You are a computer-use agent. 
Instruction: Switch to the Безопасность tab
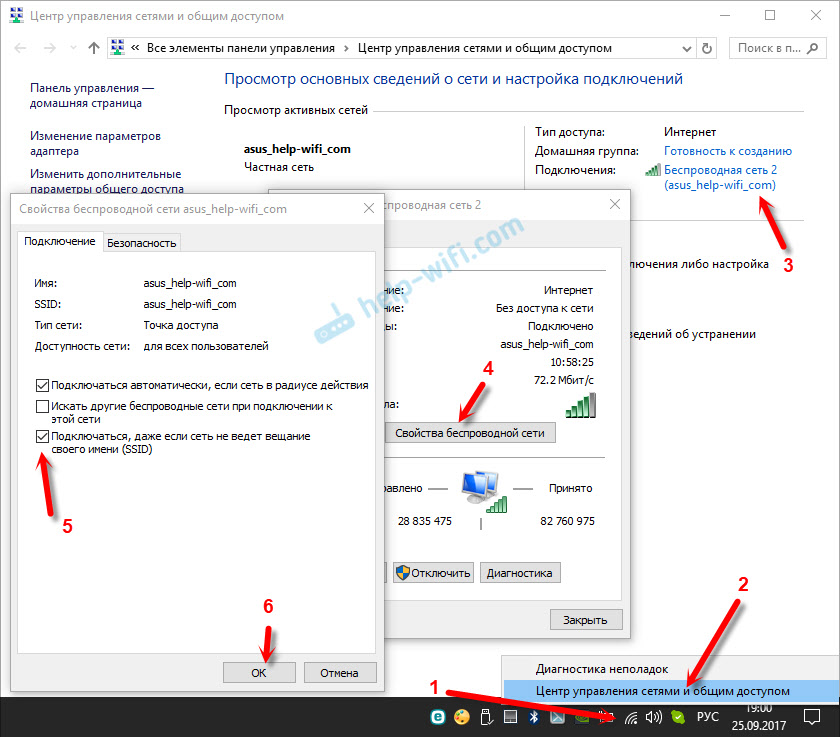point(141,243)
